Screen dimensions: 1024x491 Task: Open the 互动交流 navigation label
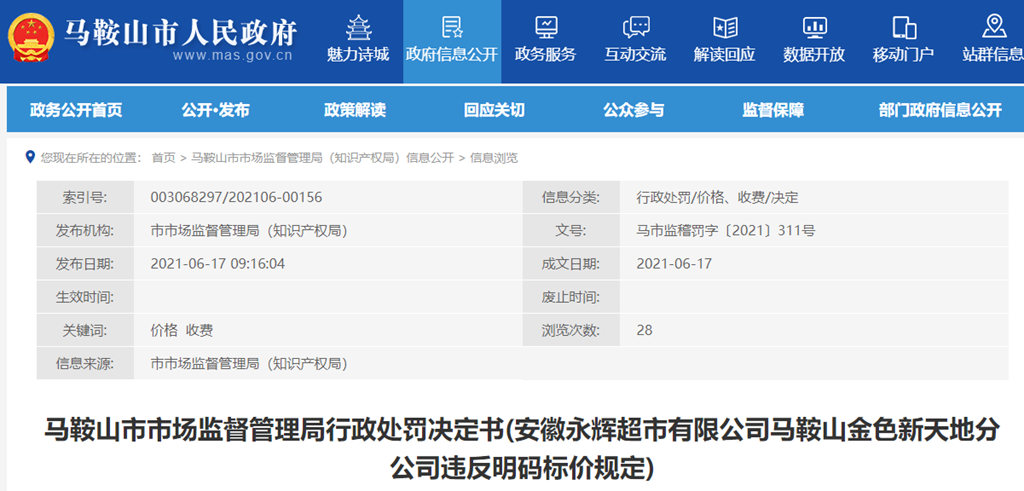tap(635, 54)
